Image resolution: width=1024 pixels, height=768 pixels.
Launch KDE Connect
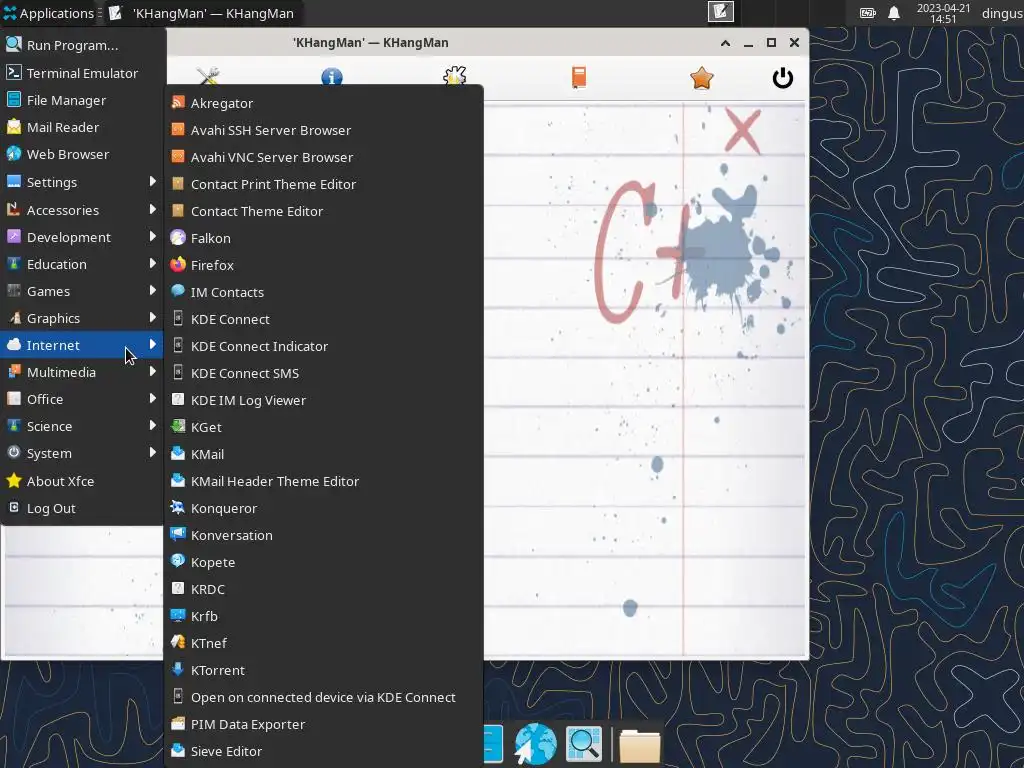point(324,319)
